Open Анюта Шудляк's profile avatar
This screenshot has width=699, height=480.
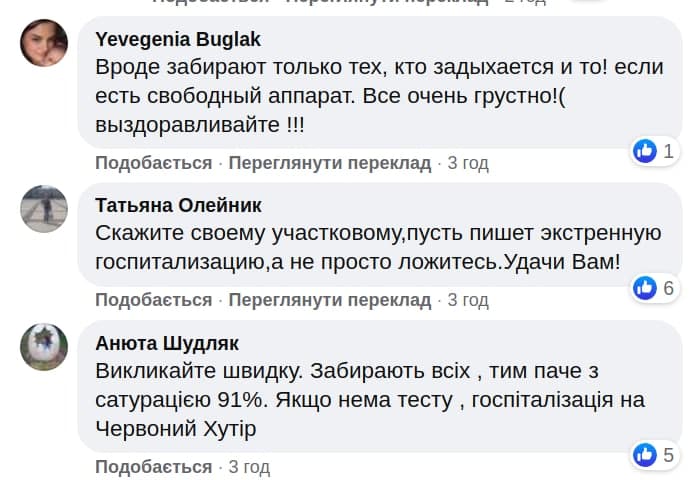click(44, 347)
